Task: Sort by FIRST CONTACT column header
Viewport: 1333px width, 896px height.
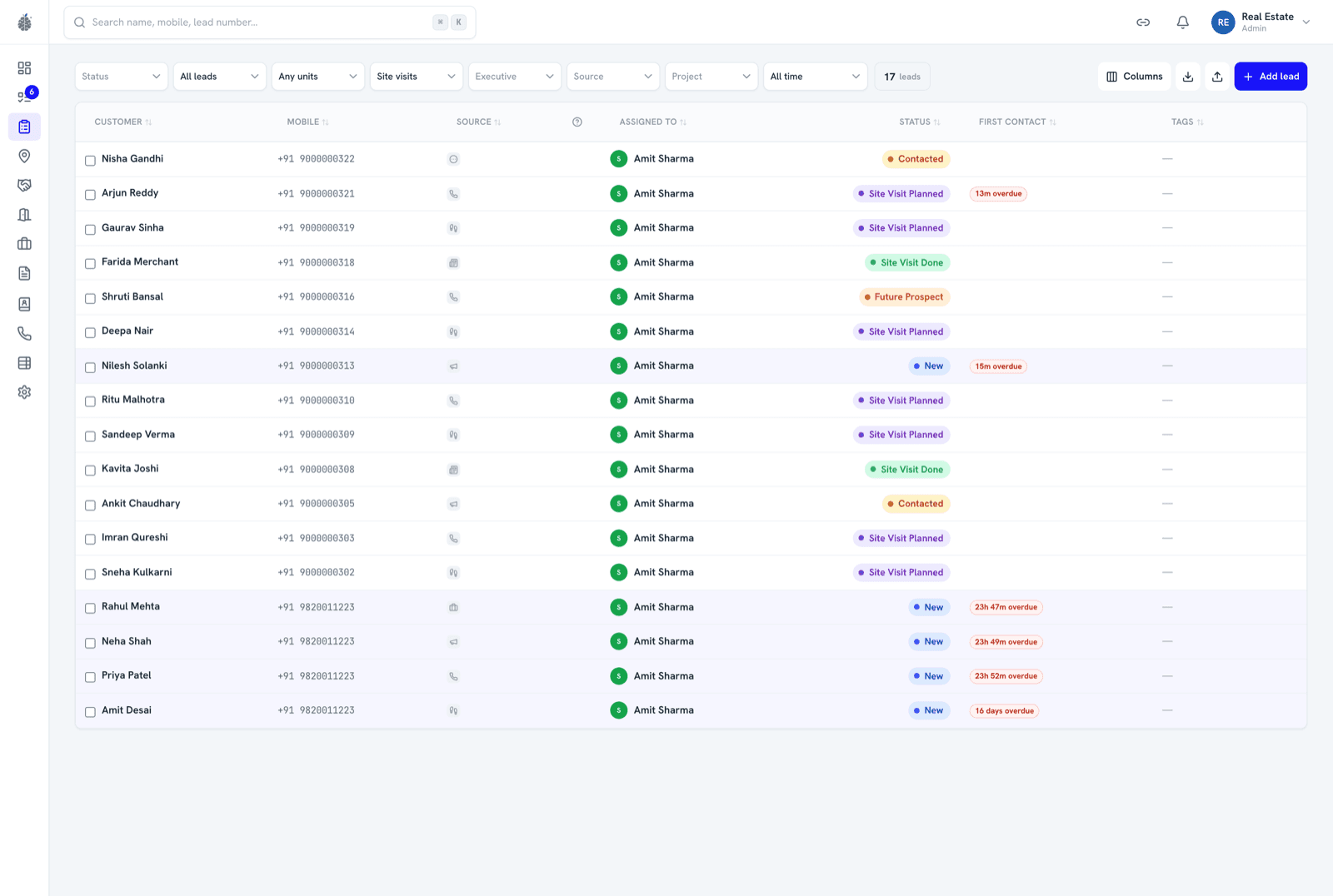Action: point(1017,122)
